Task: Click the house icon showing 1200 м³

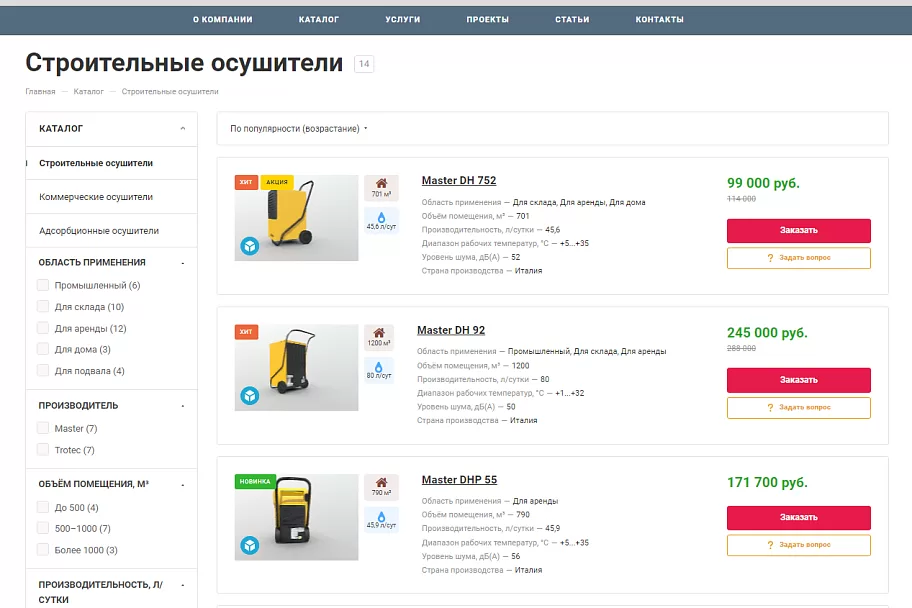Action: click(379, 337)
